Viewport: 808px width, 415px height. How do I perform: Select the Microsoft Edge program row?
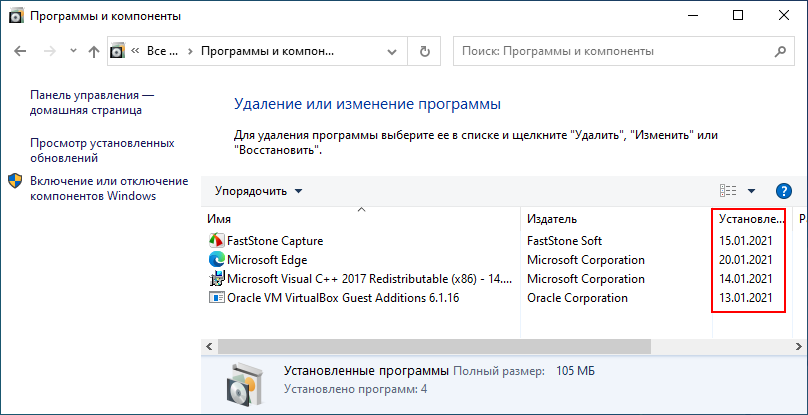(x=360, y=260)
